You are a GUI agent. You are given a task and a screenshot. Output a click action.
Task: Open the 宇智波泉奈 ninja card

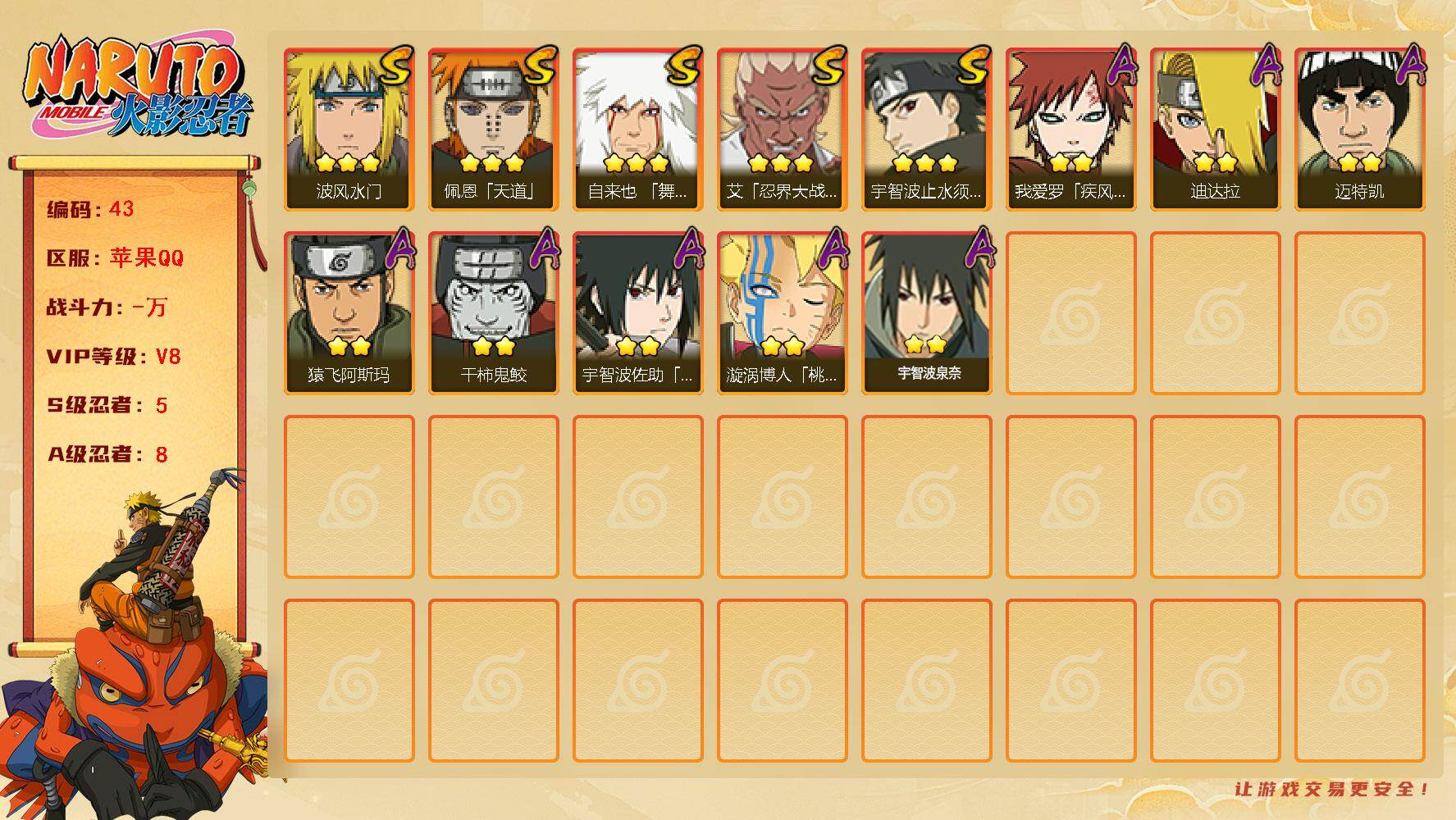(926, 313)
